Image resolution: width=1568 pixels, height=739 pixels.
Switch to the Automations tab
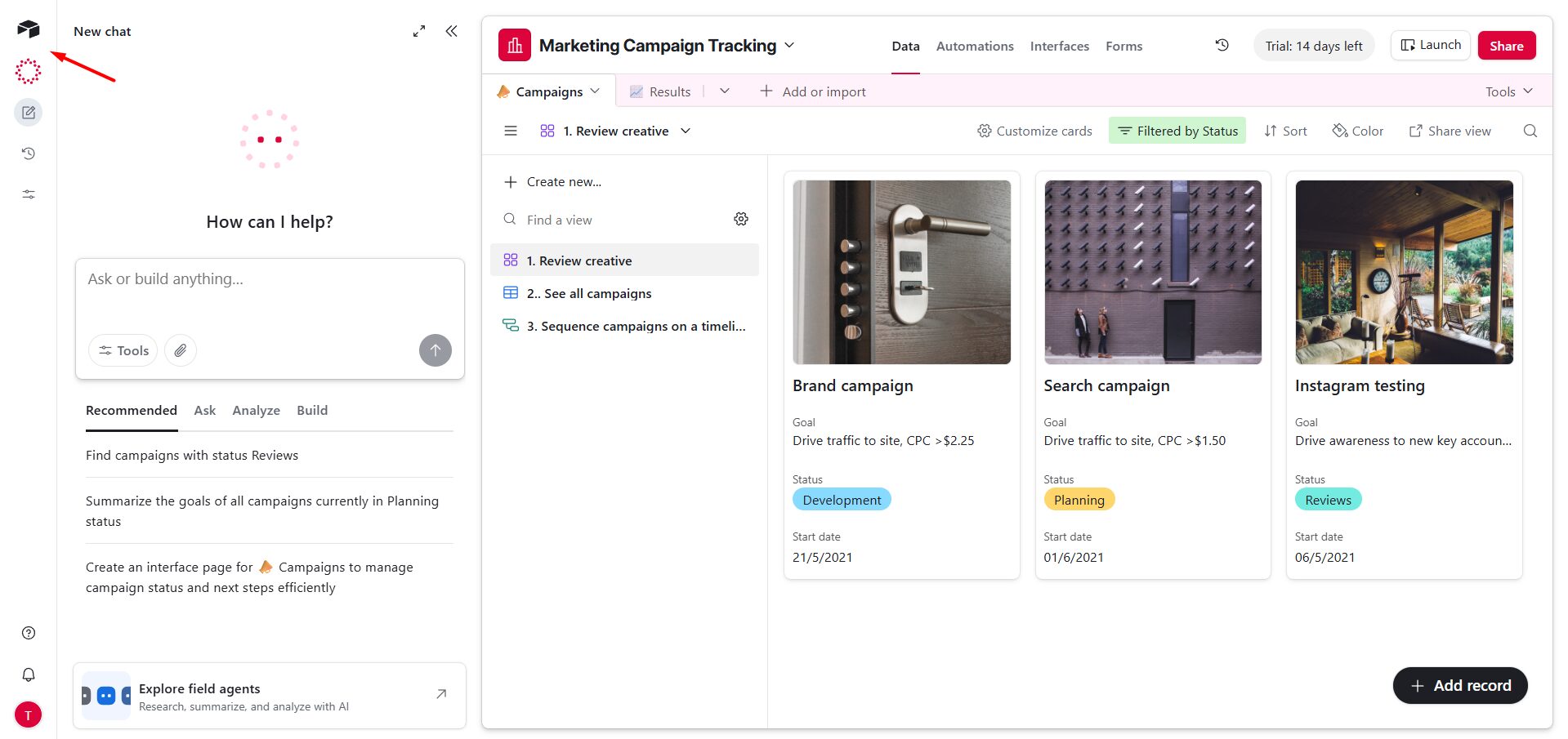[975, 47]
